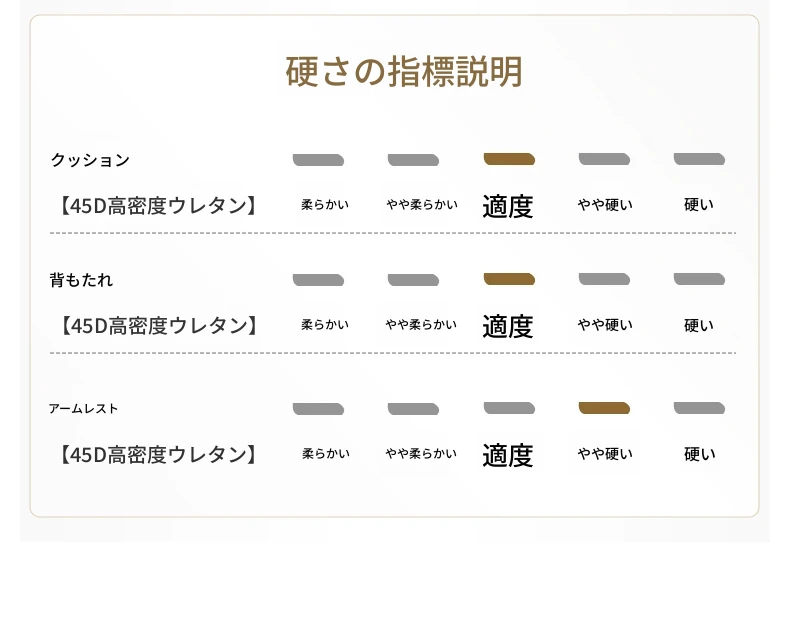790x640 pixels.
Task: Select the last gray bar in クッション row
Action: pyautogui.click(x=699, y=159)
